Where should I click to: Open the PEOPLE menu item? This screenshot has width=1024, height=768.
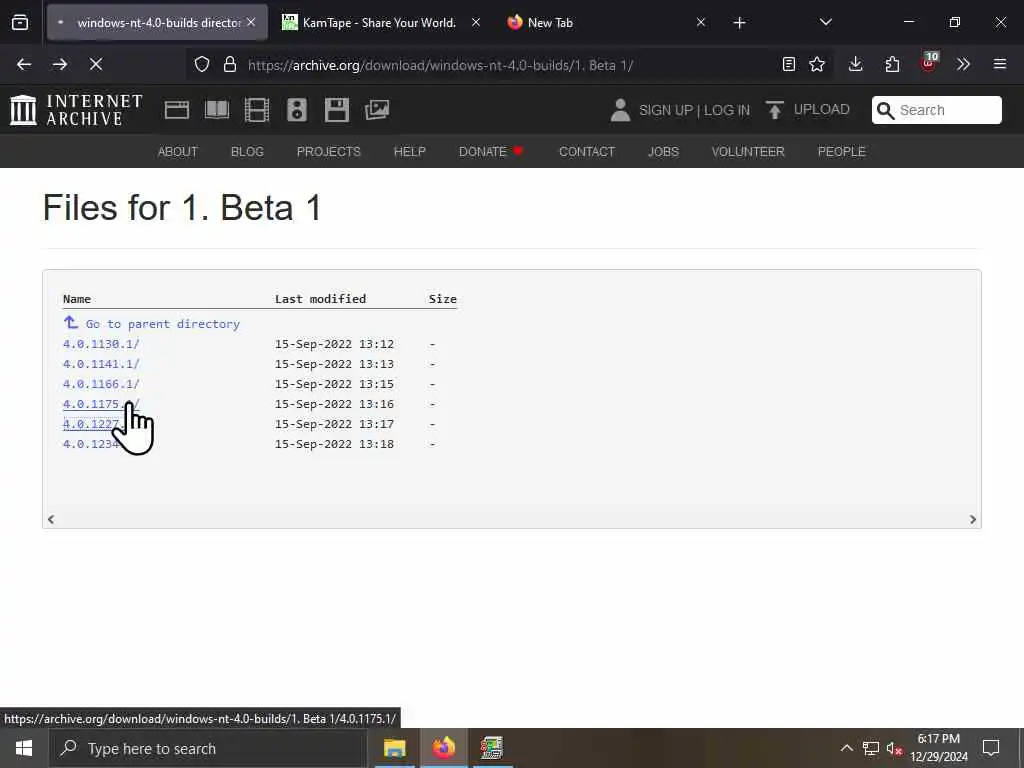pyautogui.click(x=842, y=152)
